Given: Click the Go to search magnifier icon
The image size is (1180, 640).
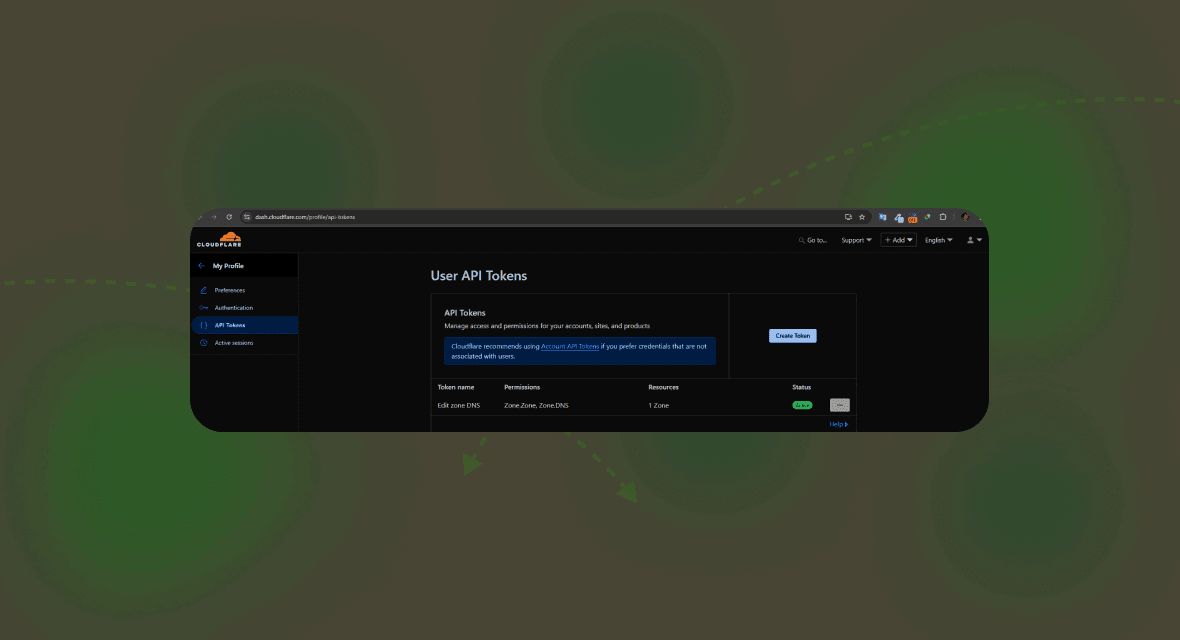Looking at the screenshot, I should click(801, 240).
